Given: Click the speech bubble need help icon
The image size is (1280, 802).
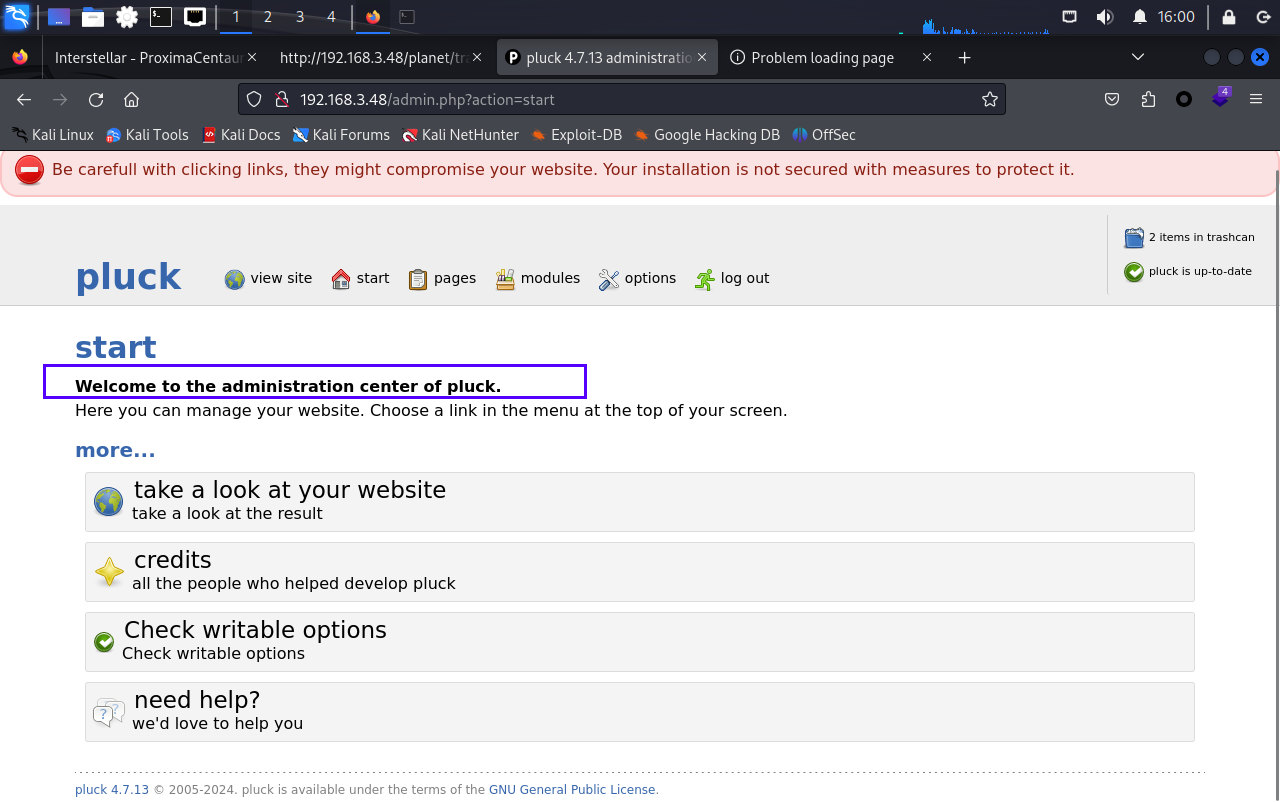Looking at the screenshot, I should tap(109, 712).
